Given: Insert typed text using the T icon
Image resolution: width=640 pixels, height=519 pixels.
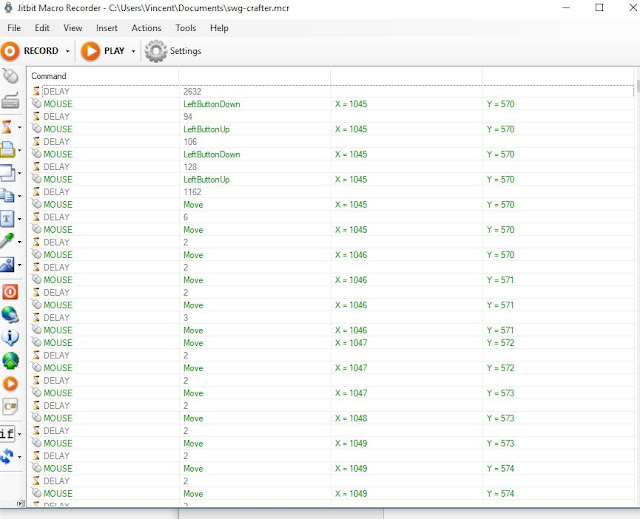Looking at the screenshot, I should click(7, 219).
